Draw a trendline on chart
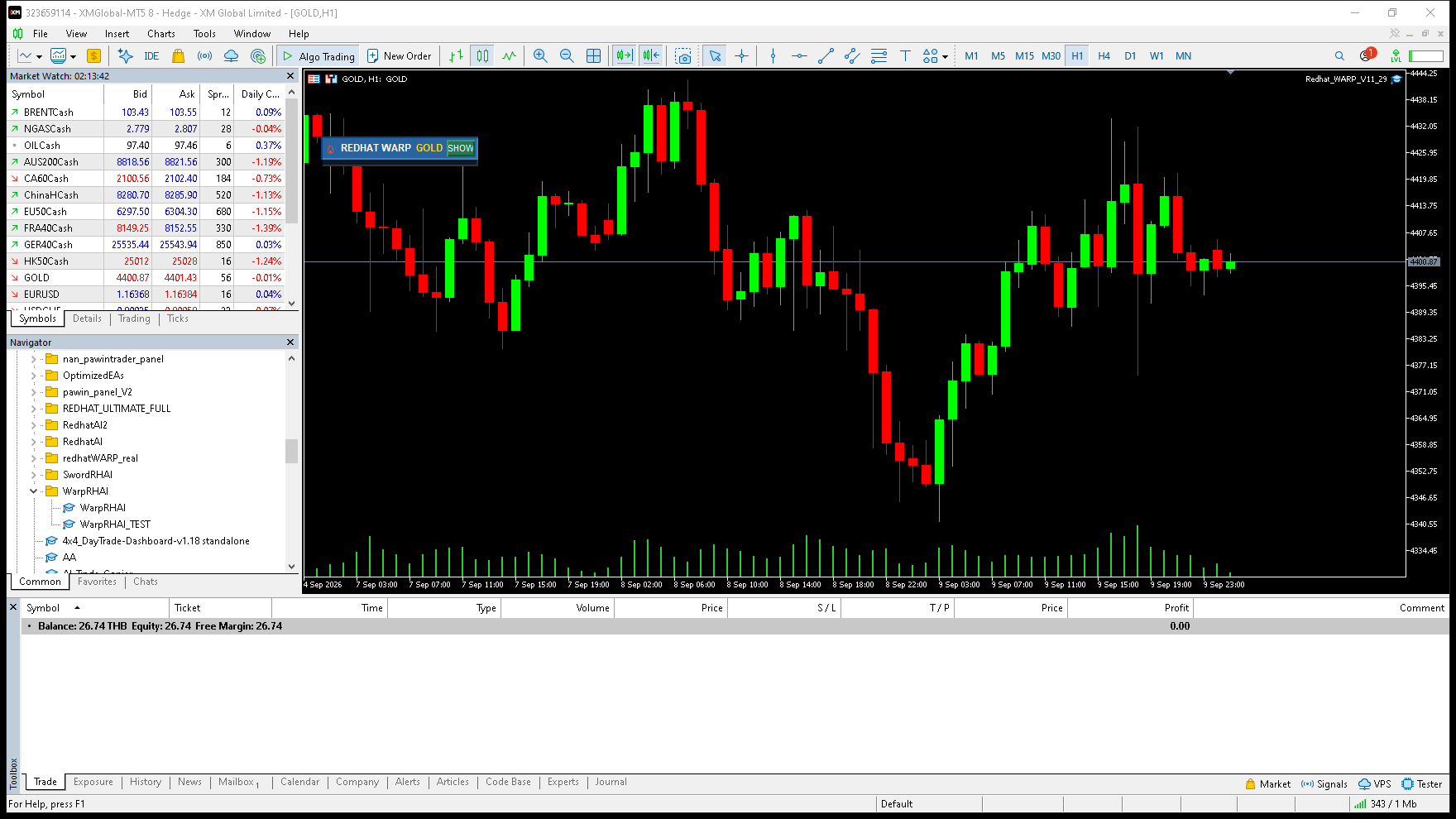 [826, 56]
